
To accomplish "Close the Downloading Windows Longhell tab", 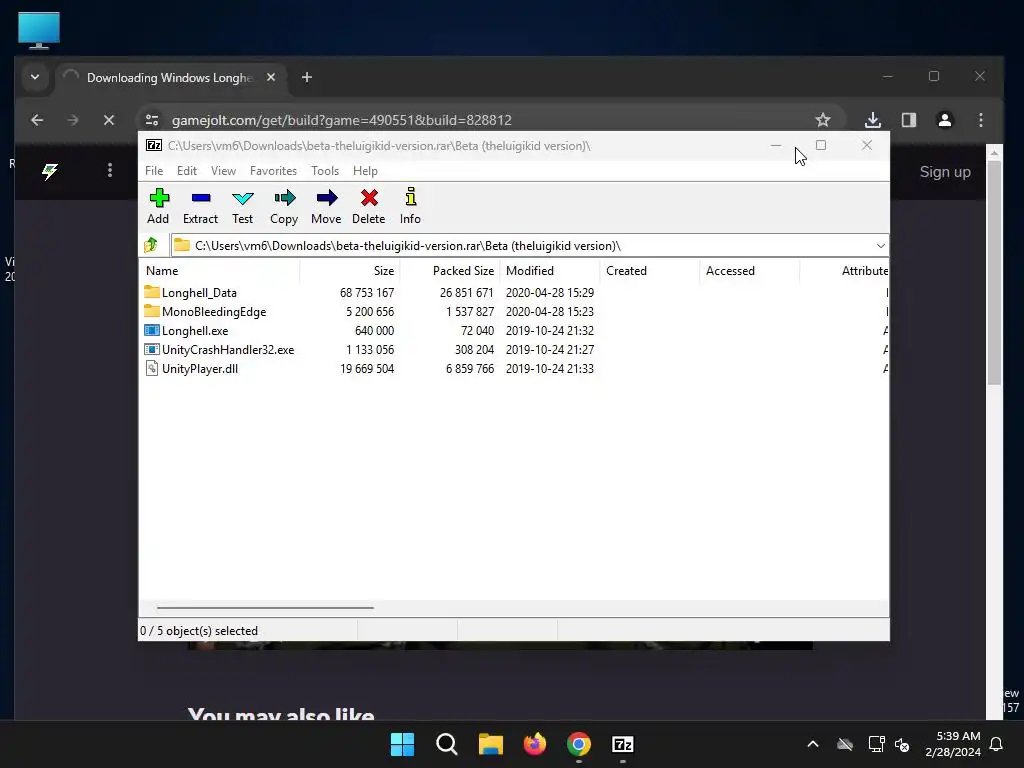I will point(271,77).
